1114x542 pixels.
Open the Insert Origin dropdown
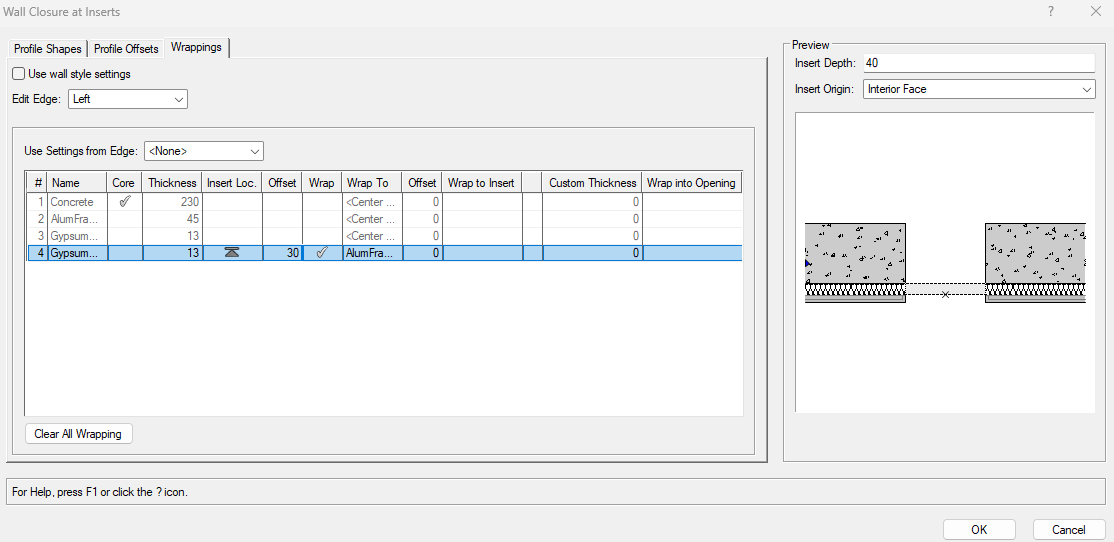pos(979,89)
